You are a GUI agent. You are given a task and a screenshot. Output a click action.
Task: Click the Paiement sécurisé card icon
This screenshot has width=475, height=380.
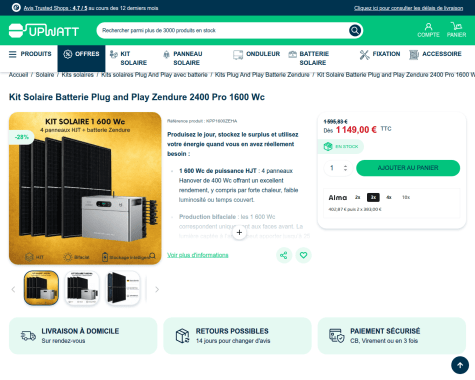coord(337,336)
